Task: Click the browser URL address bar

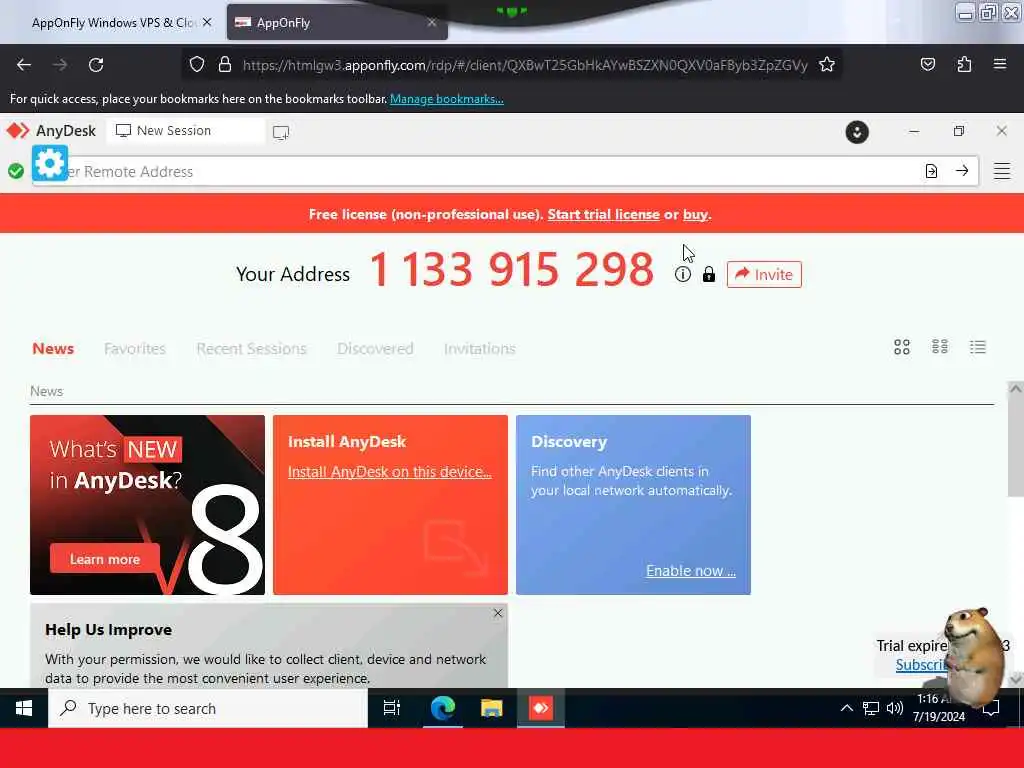Action: click(524, 65)
